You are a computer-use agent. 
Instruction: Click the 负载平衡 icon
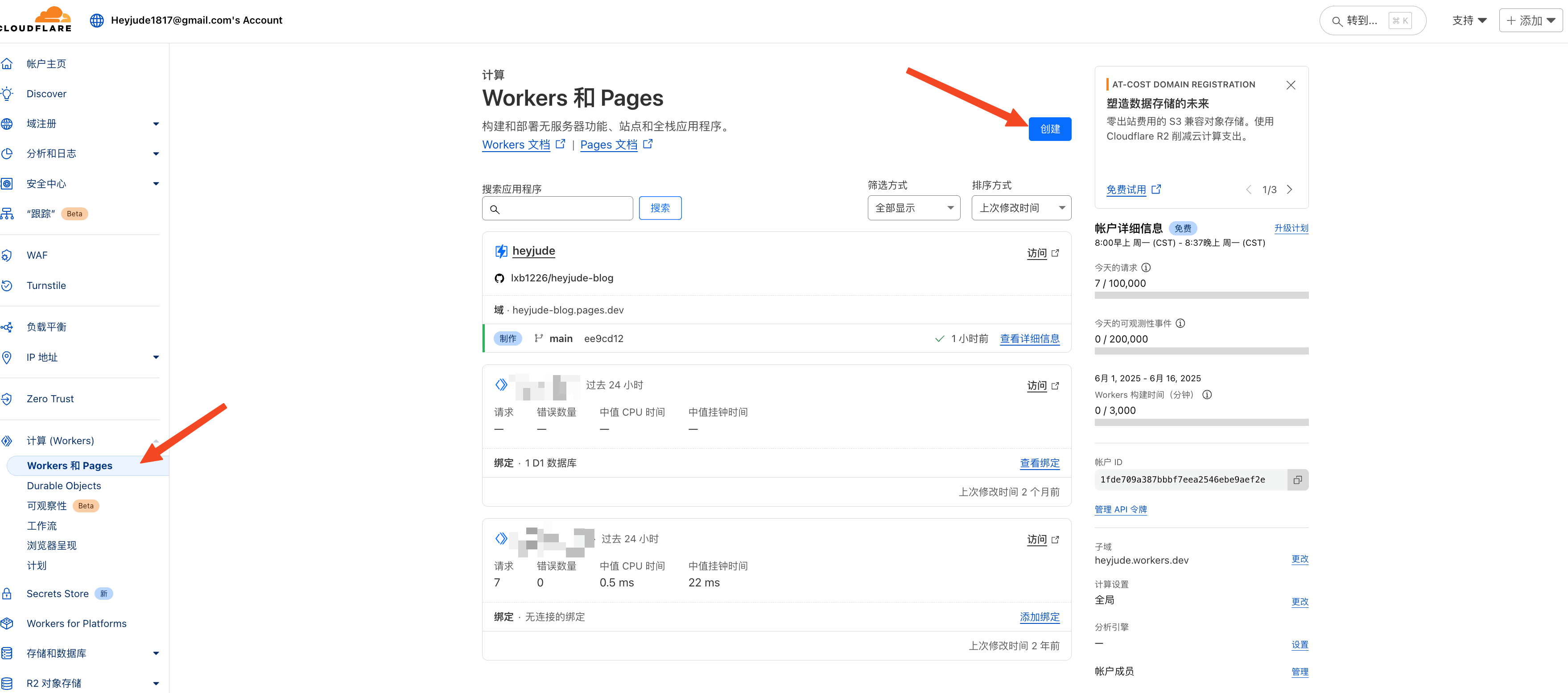tap(7, 327)
